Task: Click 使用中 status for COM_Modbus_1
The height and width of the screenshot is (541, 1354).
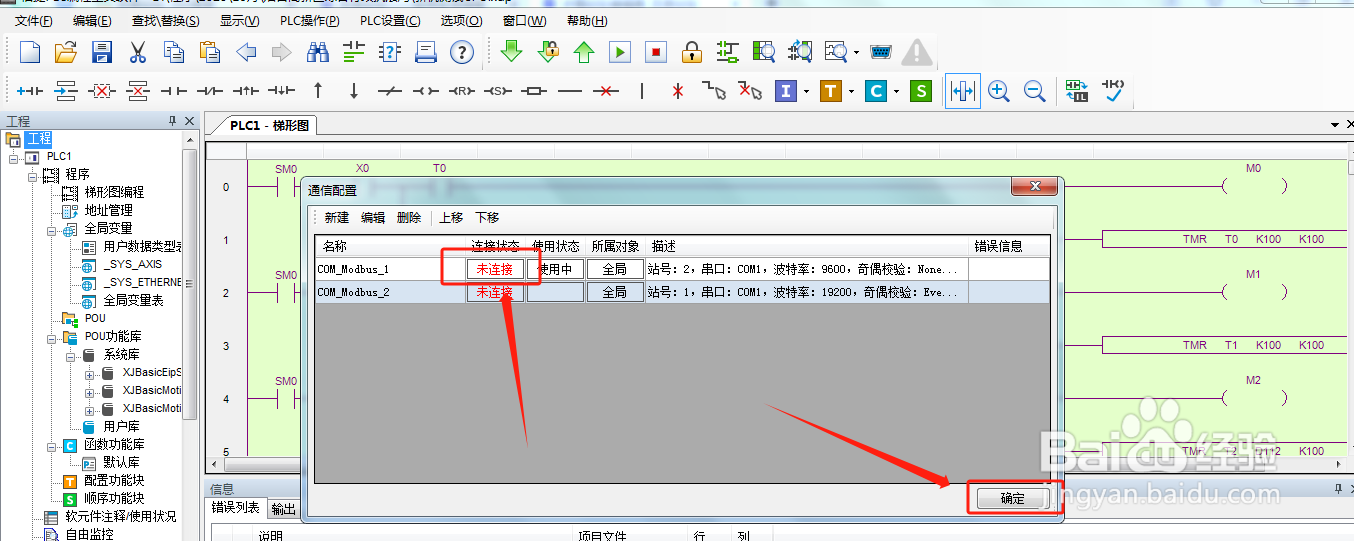Action: (x=555, y=269)
